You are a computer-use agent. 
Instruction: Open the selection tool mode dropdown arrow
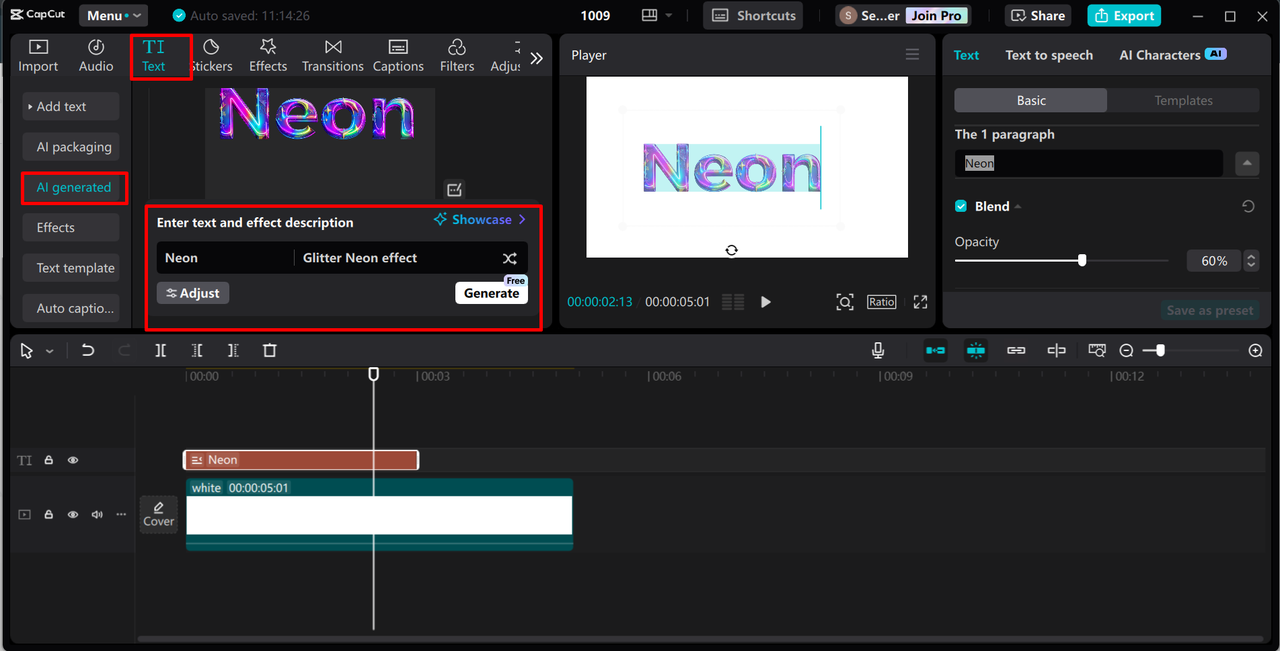click(49, 352)
